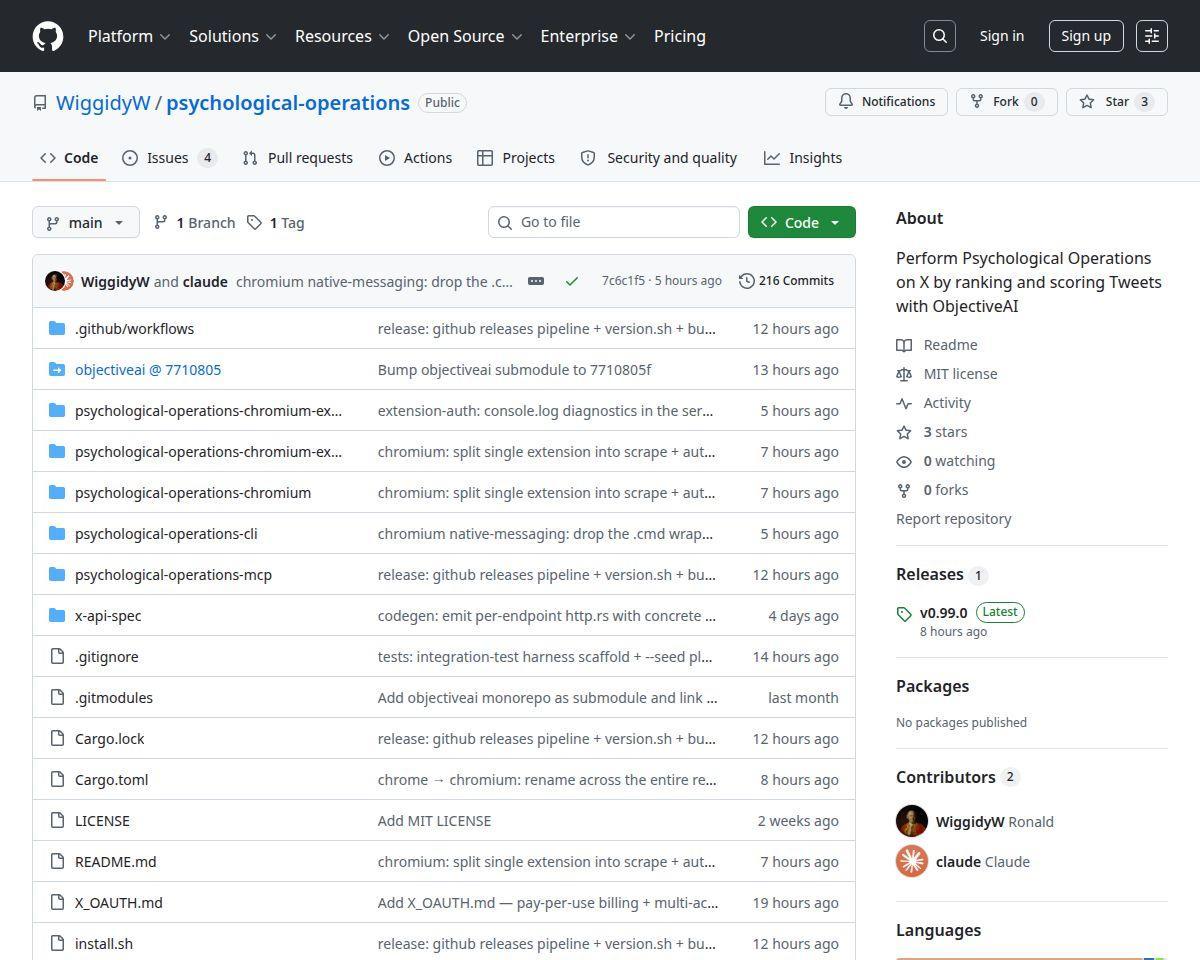Click WiggidyW contributor avatar

912,822
